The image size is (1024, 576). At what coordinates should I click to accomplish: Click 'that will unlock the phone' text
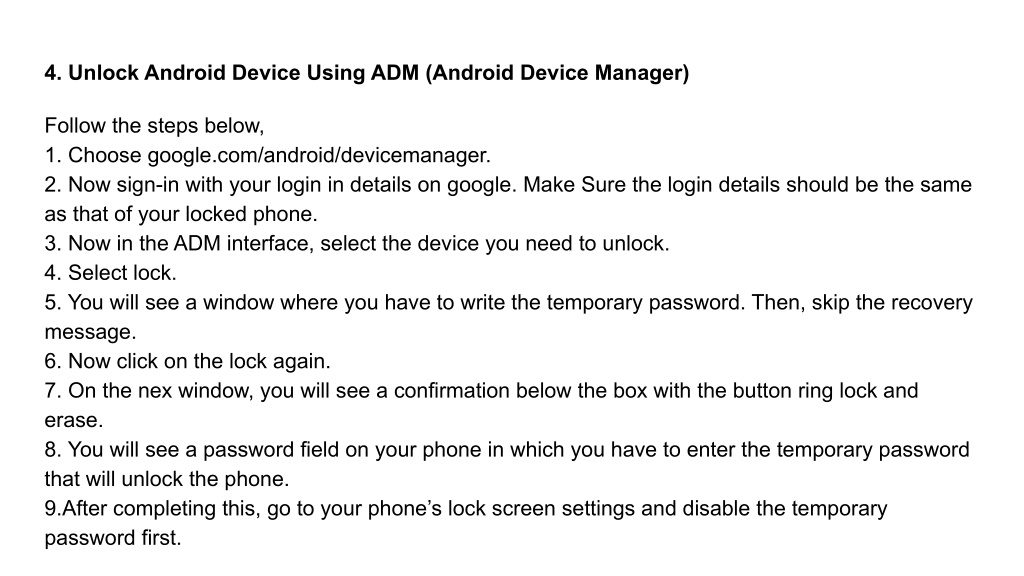[x=167, y=479]
